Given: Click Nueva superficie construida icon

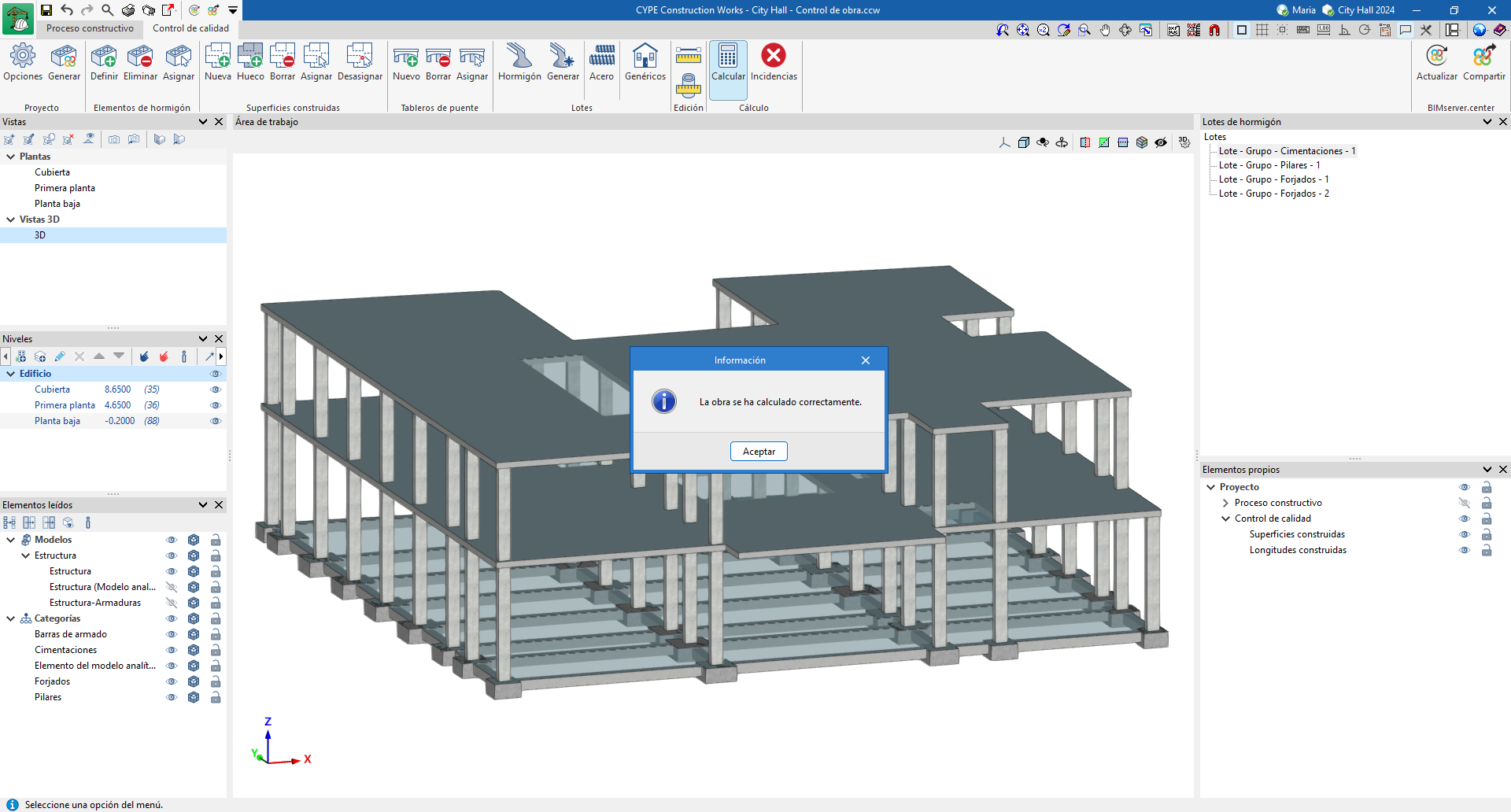Looking at the screenshot, I should point(217,57).
